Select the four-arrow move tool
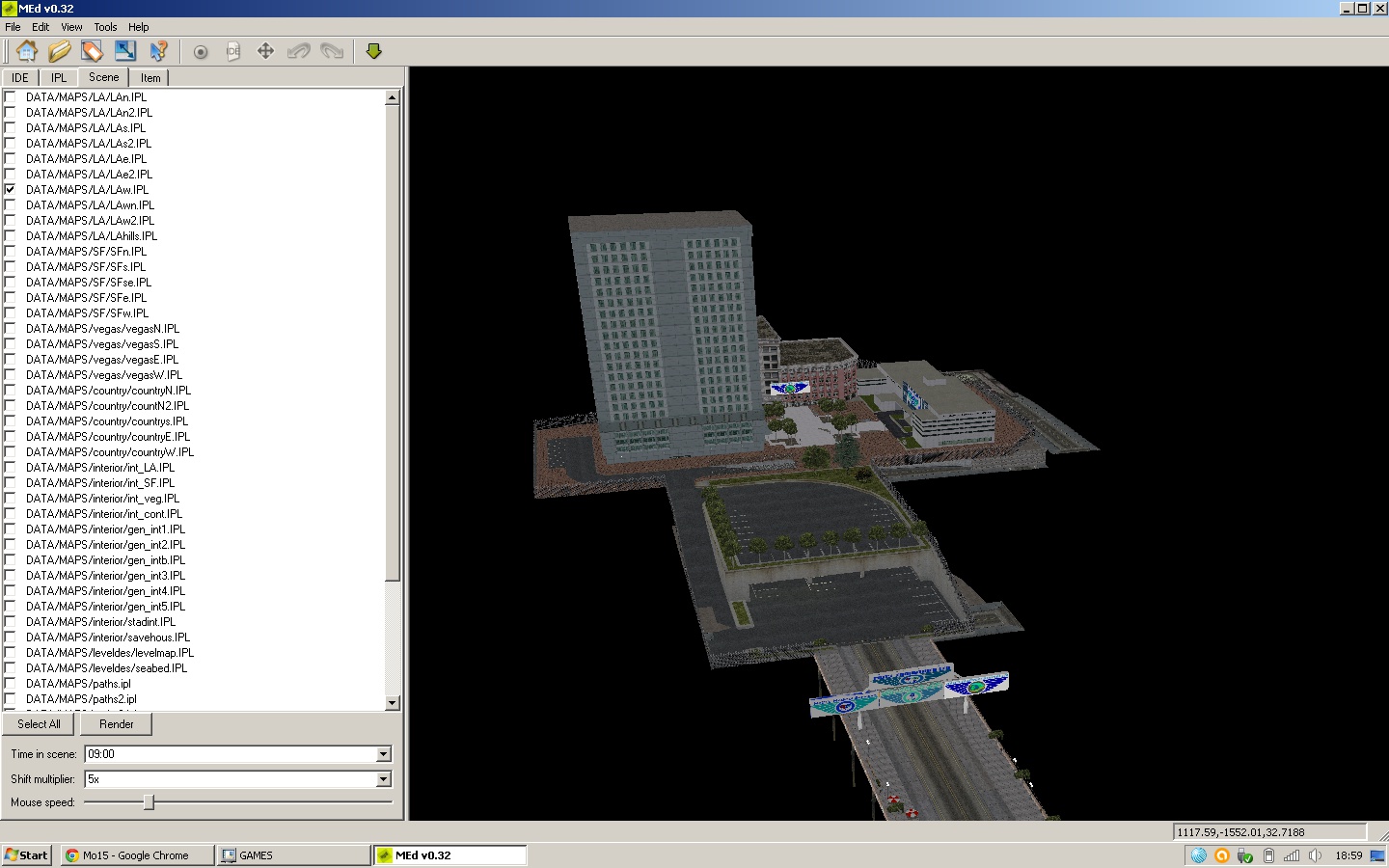Screen dimensions: 1389x868 coord(266,51)
